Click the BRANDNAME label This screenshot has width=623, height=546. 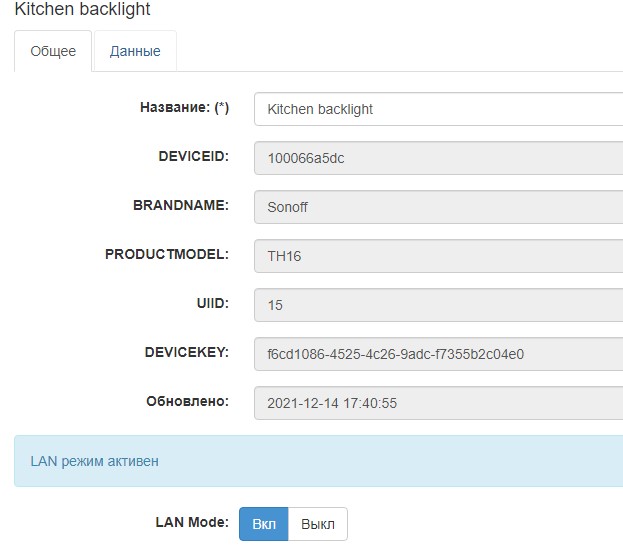tap(180, 205)
